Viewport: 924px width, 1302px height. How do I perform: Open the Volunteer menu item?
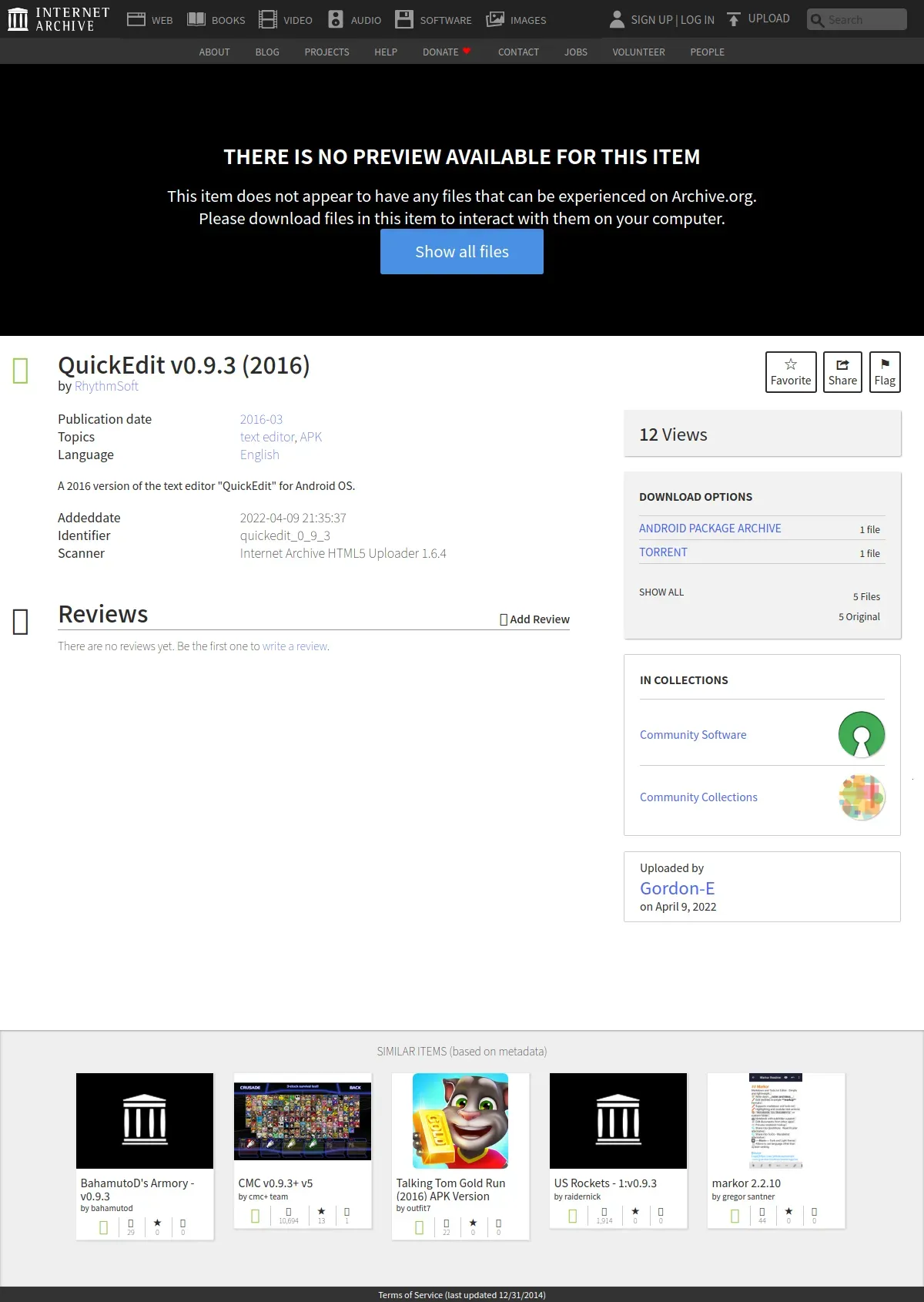pyautogui.click(x=638, y=52)
